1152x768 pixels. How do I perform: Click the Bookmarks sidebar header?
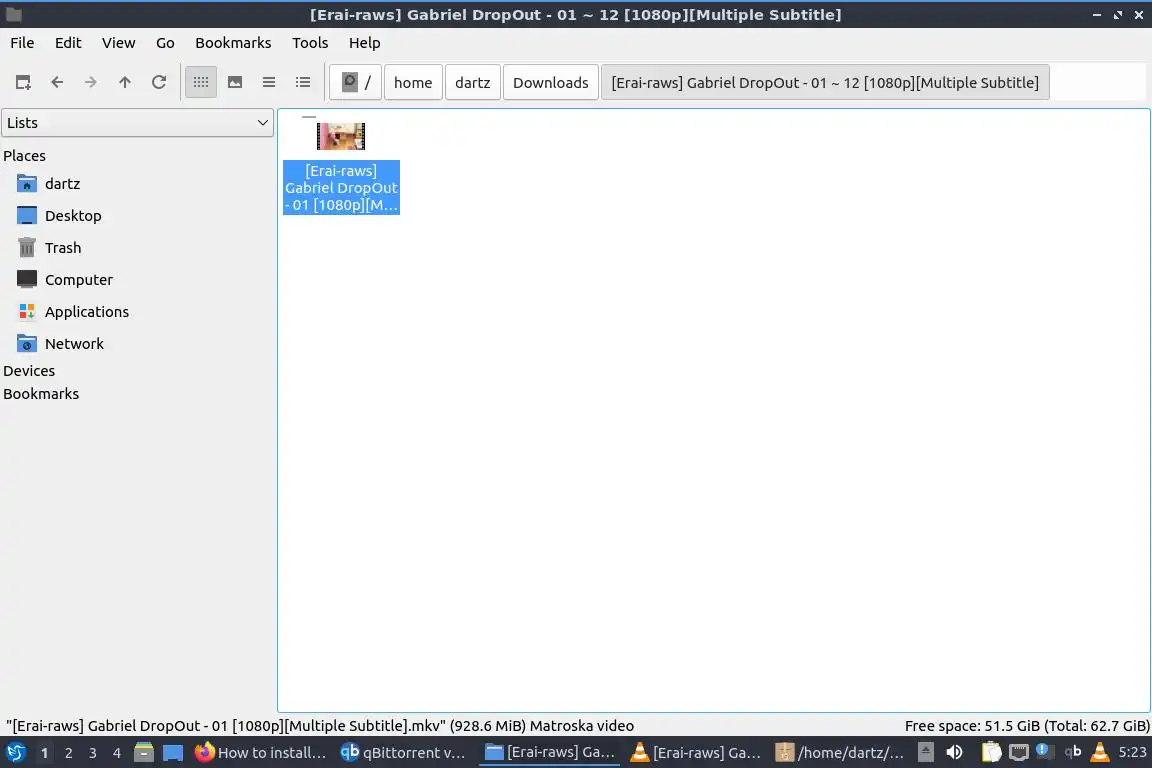[40, 394]
